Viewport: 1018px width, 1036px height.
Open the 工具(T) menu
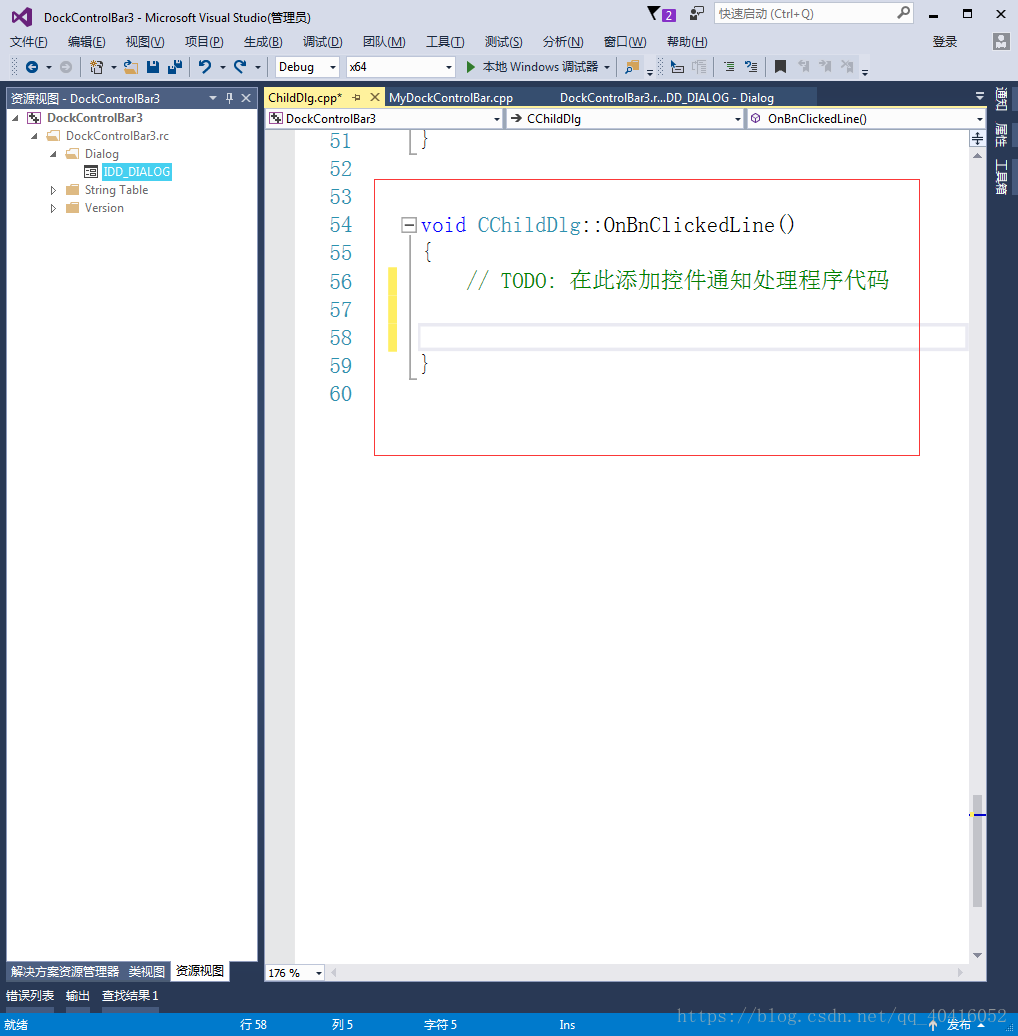click(x=445, y=42)
